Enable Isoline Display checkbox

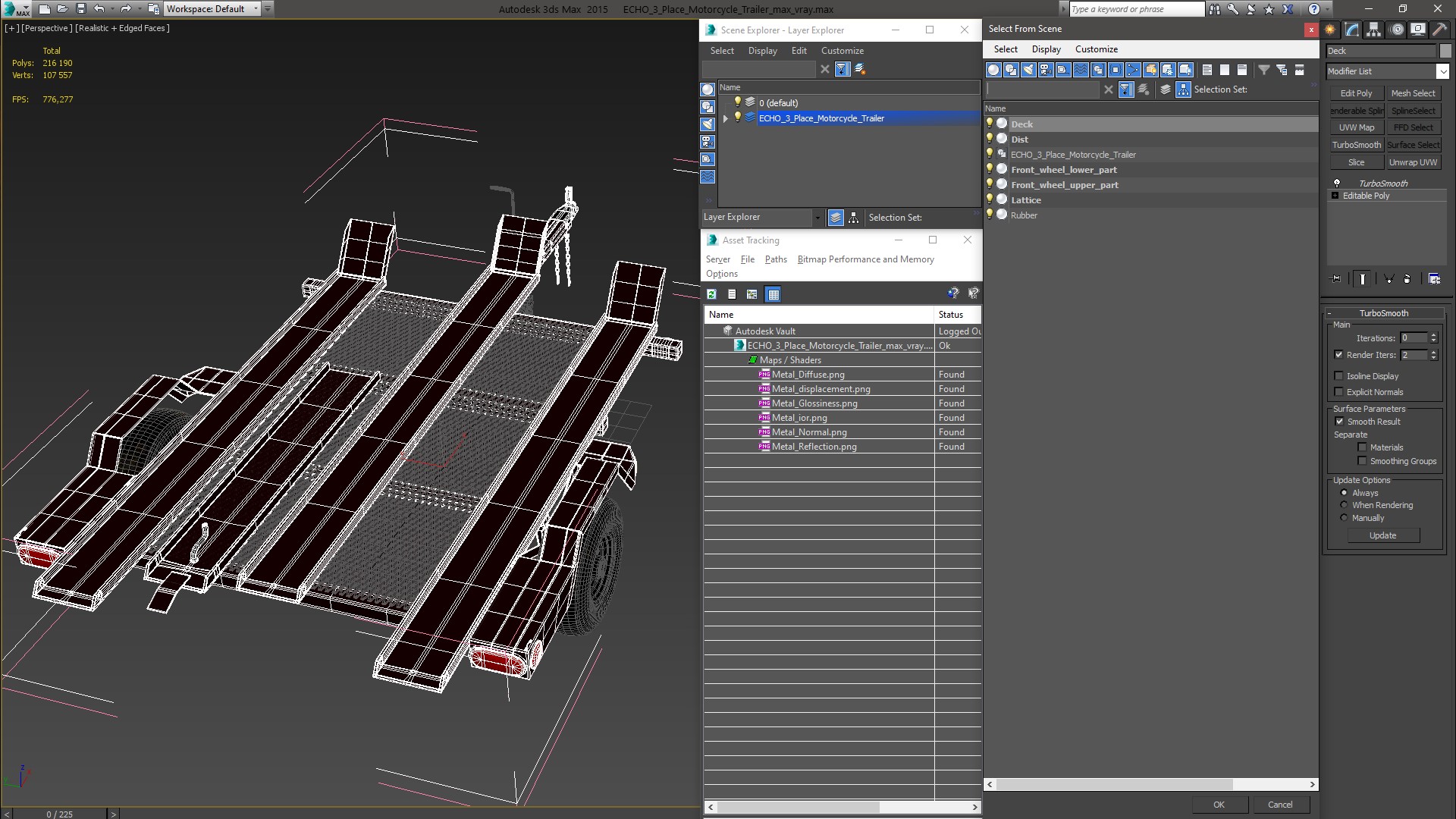(1338, 376)
